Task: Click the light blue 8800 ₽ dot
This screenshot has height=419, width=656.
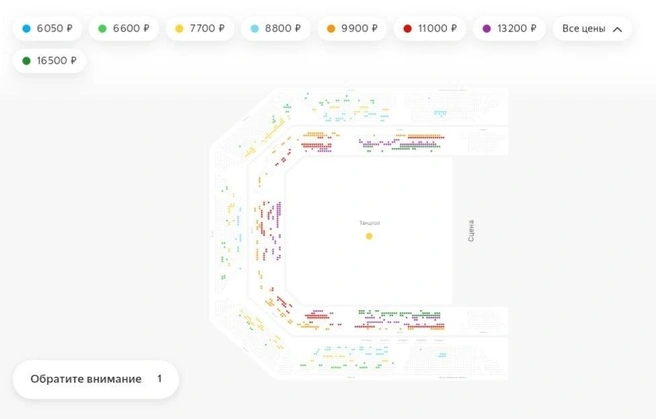Action: point(254,28)
